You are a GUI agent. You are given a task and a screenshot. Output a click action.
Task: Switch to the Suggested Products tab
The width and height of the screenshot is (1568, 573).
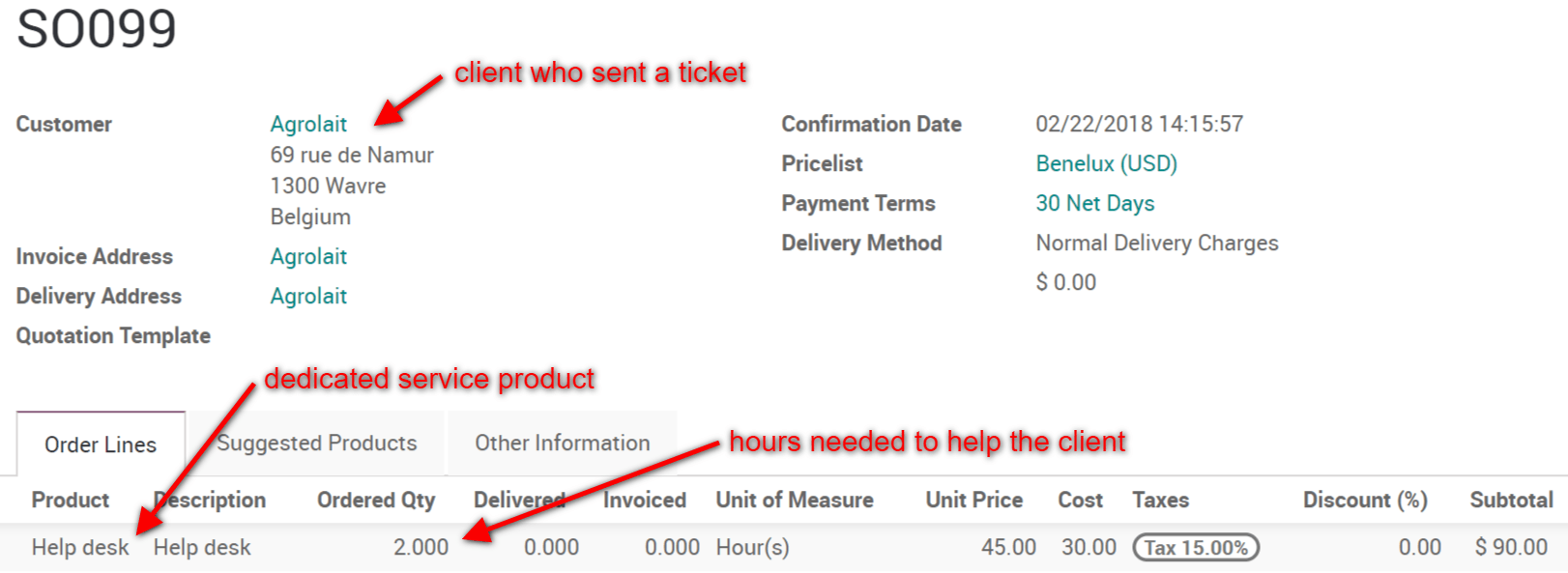tap(317, 444)
